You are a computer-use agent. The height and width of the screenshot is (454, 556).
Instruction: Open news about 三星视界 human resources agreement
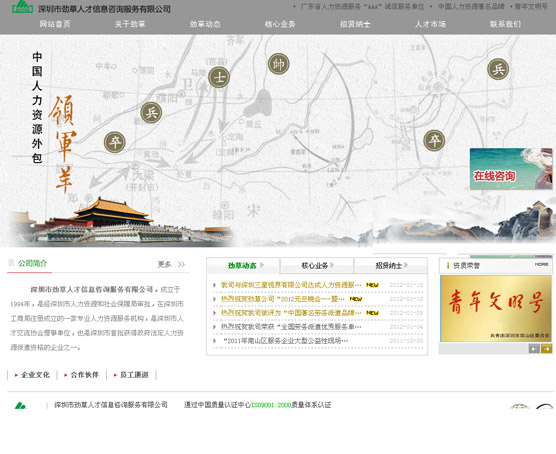pos(291,285)
